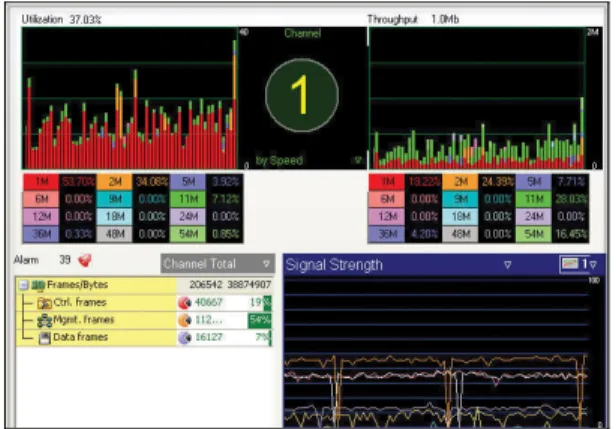This screenshot has width=616, height=429.
Task: Click the utilization 5M purple swatch
Action: click(188, 182)
